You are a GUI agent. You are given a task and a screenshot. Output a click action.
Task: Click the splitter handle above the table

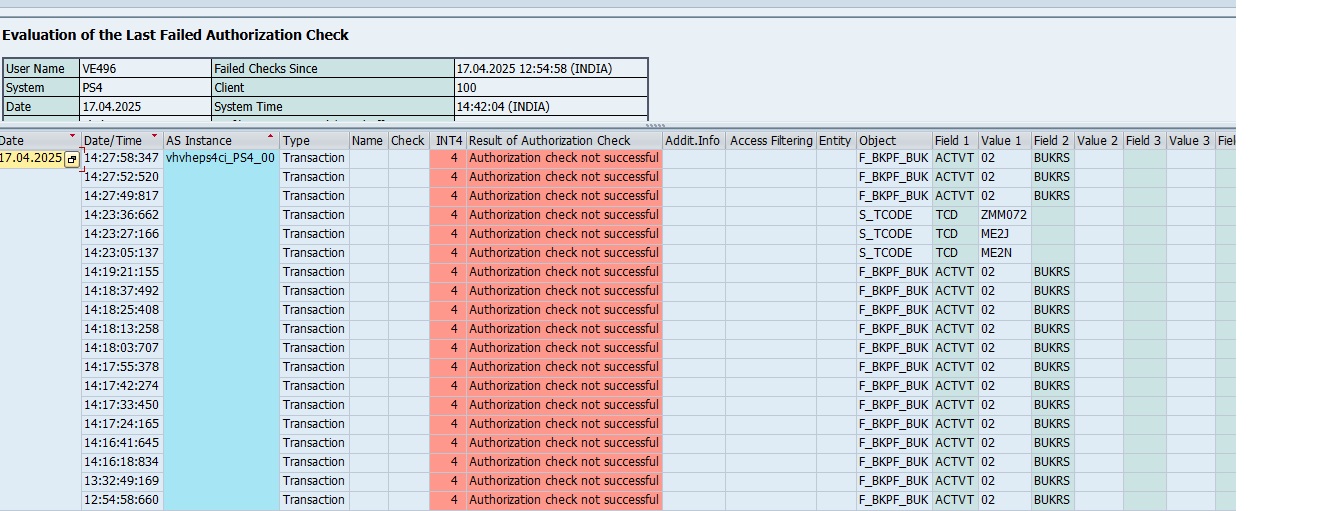(x=655, y=126)
